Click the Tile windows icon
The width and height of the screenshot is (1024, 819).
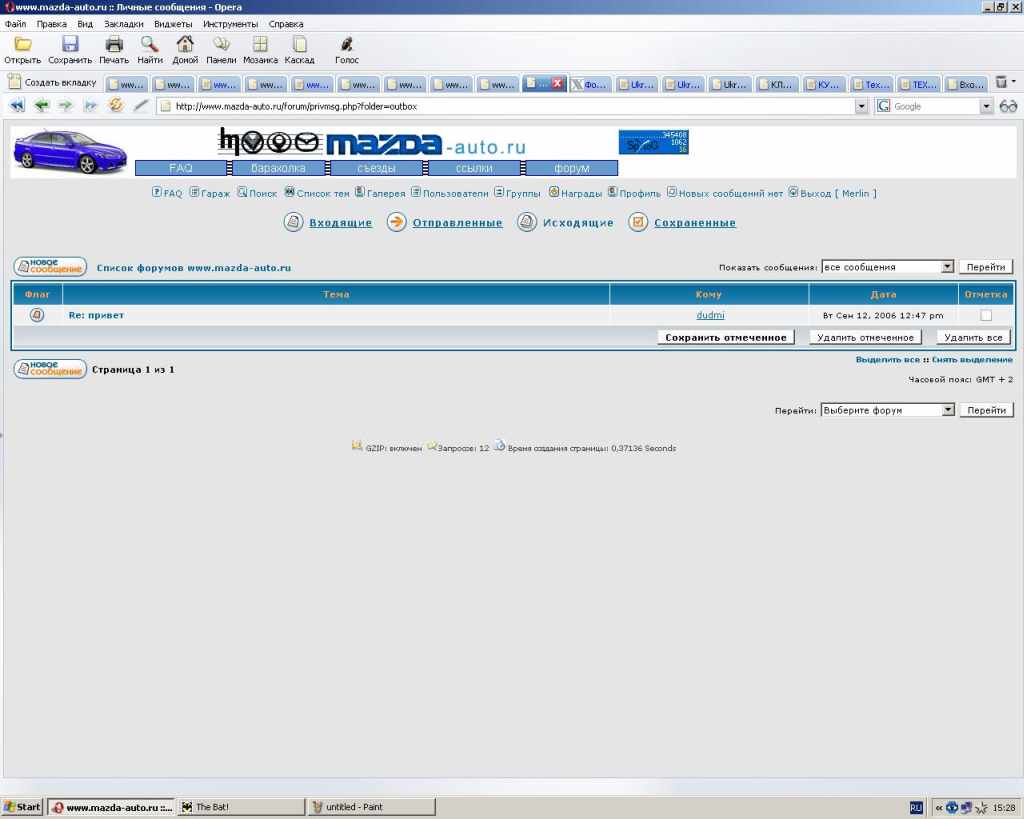[x=260, y=44]
